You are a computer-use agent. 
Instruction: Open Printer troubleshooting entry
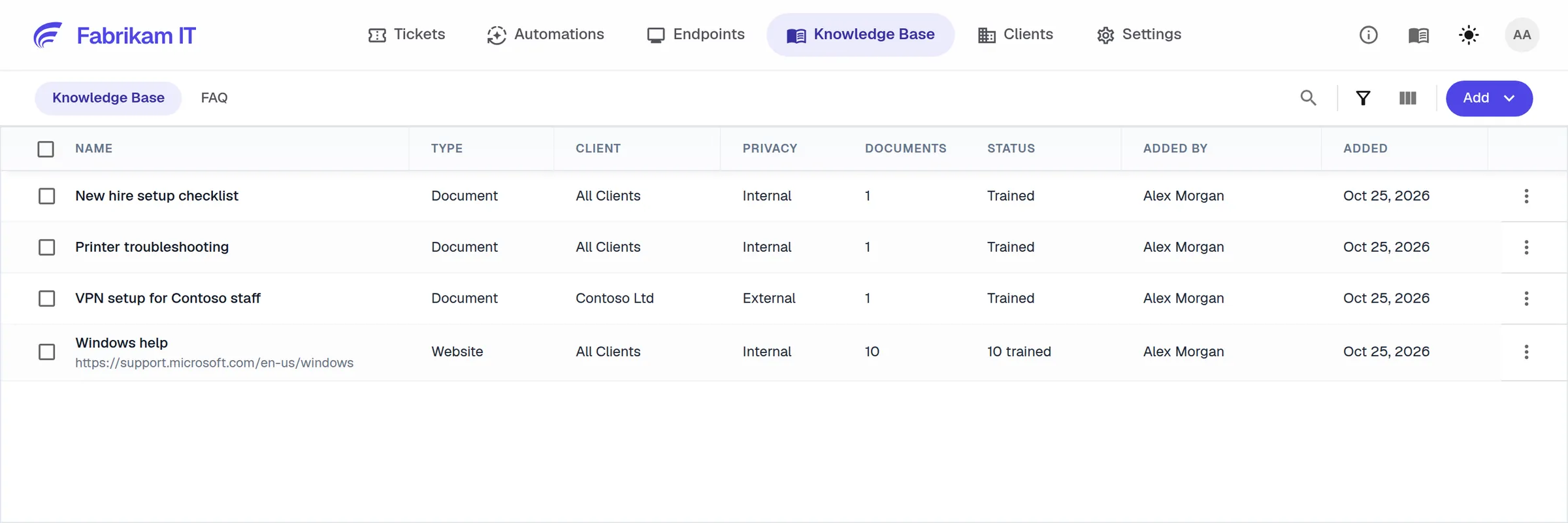coord(152,247)
